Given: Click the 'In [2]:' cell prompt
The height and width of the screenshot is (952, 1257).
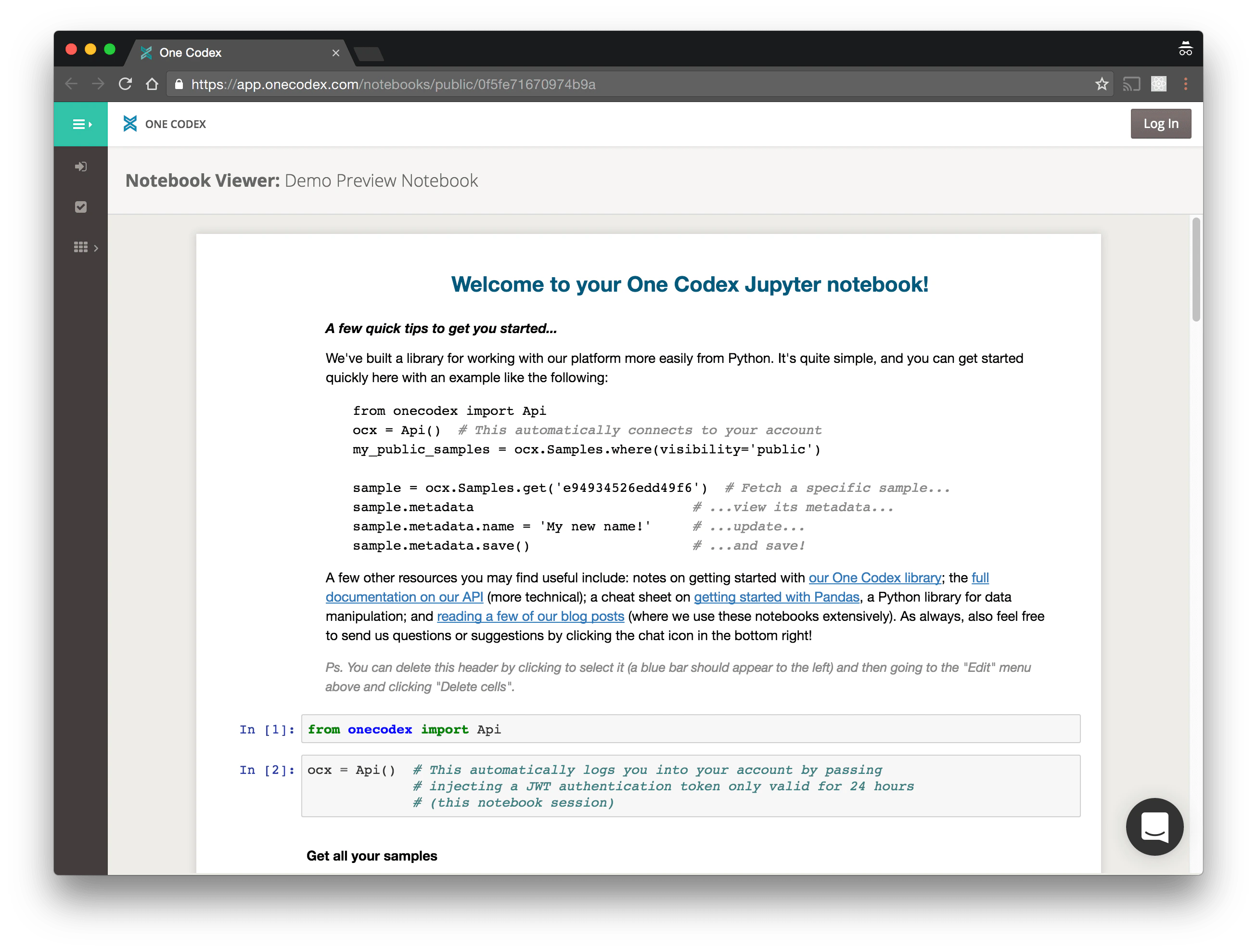Looking at the screenshot, I should click(267, 770).
